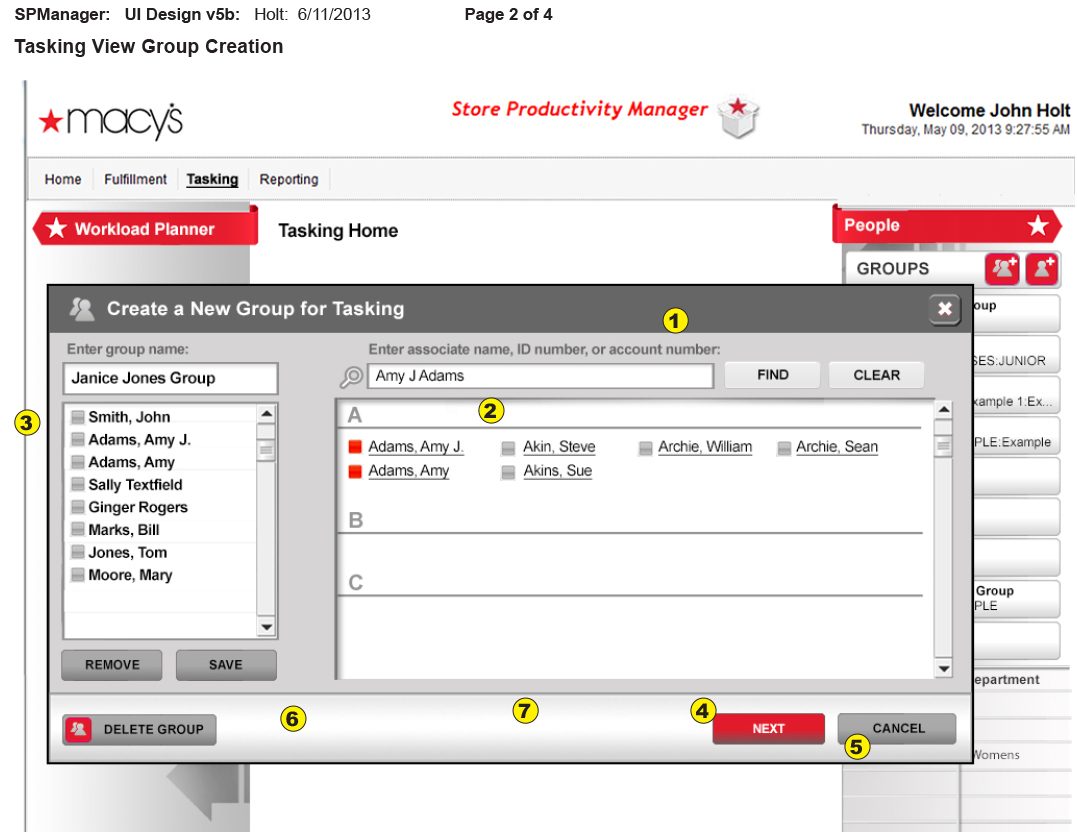Click the magnifier search icon beside associate field
This screenshot has height=832, width=1077.
pos(351,377)
